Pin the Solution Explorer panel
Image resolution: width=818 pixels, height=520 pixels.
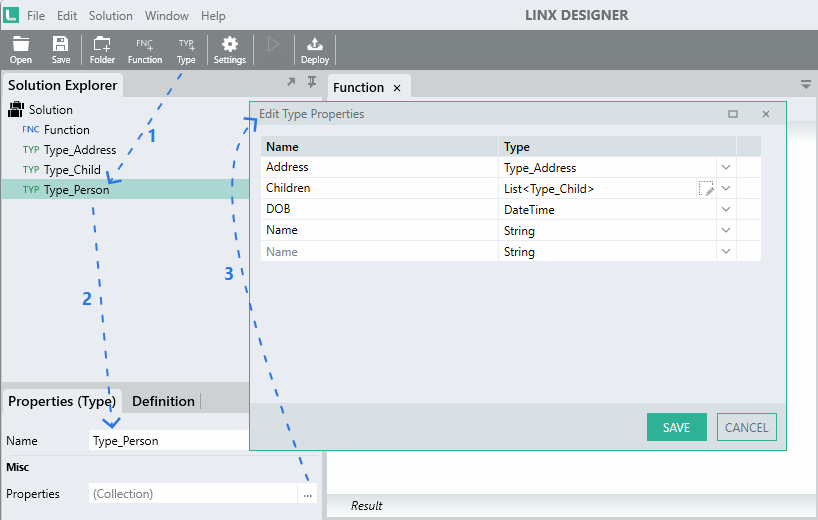(312, 82)
